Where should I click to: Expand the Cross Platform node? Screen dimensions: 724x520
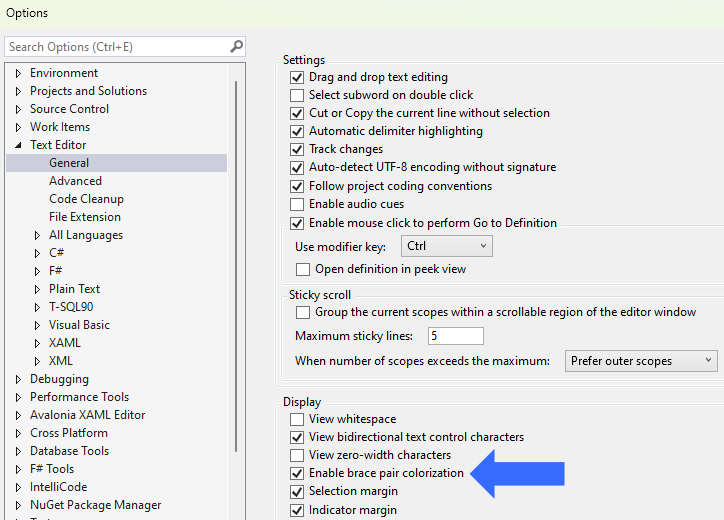pos(18,434)
